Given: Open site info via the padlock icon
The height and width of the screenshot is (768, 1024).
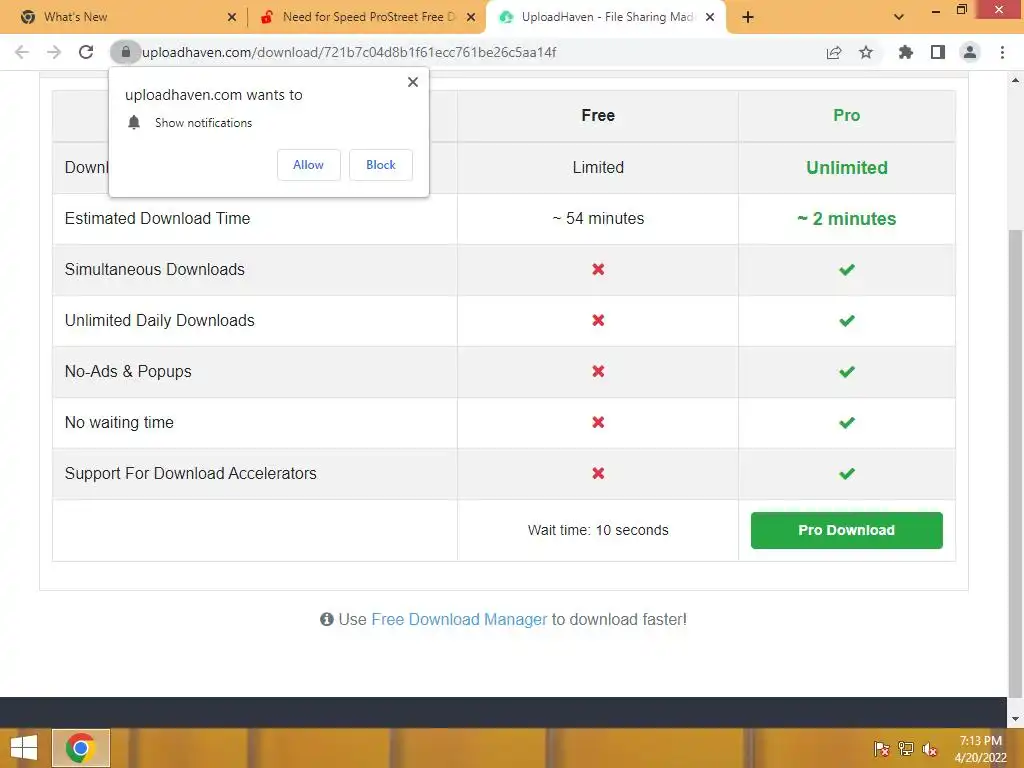Looking at the screenshot, I should tap(125, 52).
